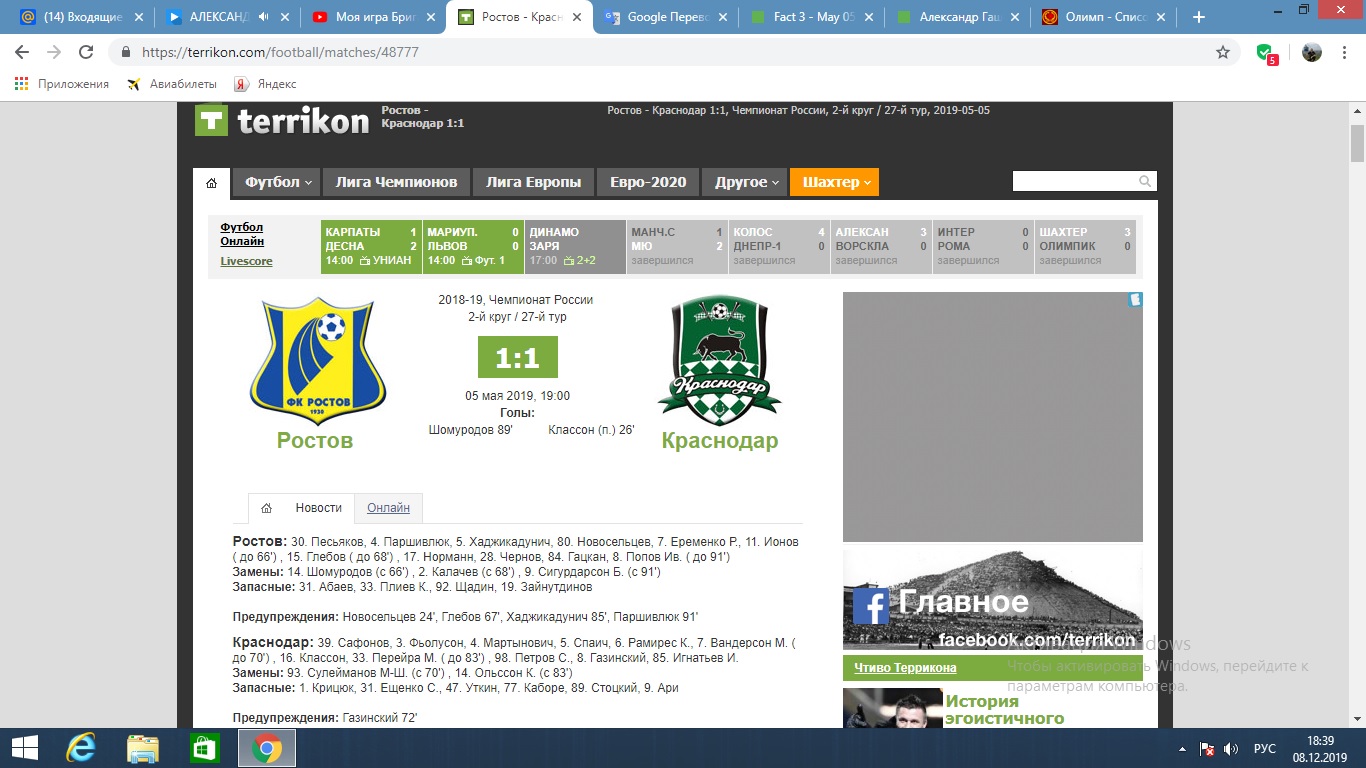Select the home icon match tab
The image size is (1366, 768).
point(266,508)
